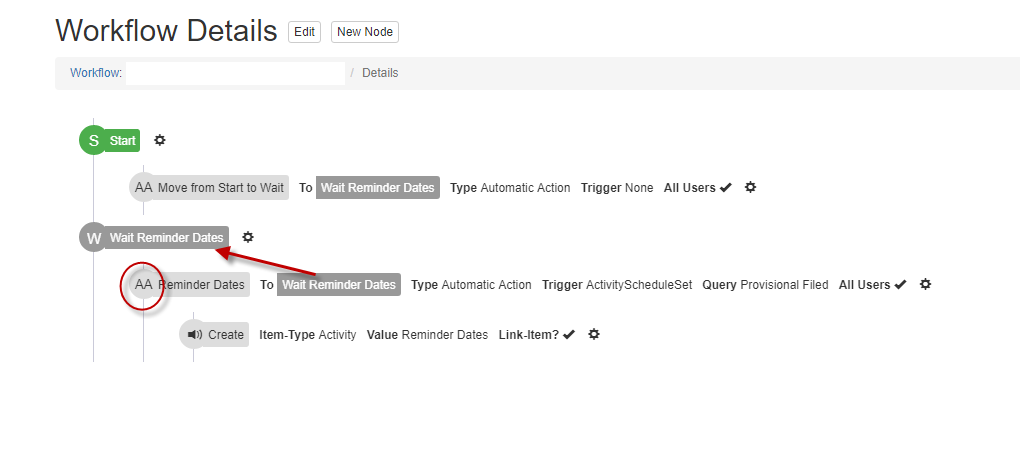
Task: Click the blank workflow name field in breadcrumb
Action: pyautogui.click(x=235, y=73)
